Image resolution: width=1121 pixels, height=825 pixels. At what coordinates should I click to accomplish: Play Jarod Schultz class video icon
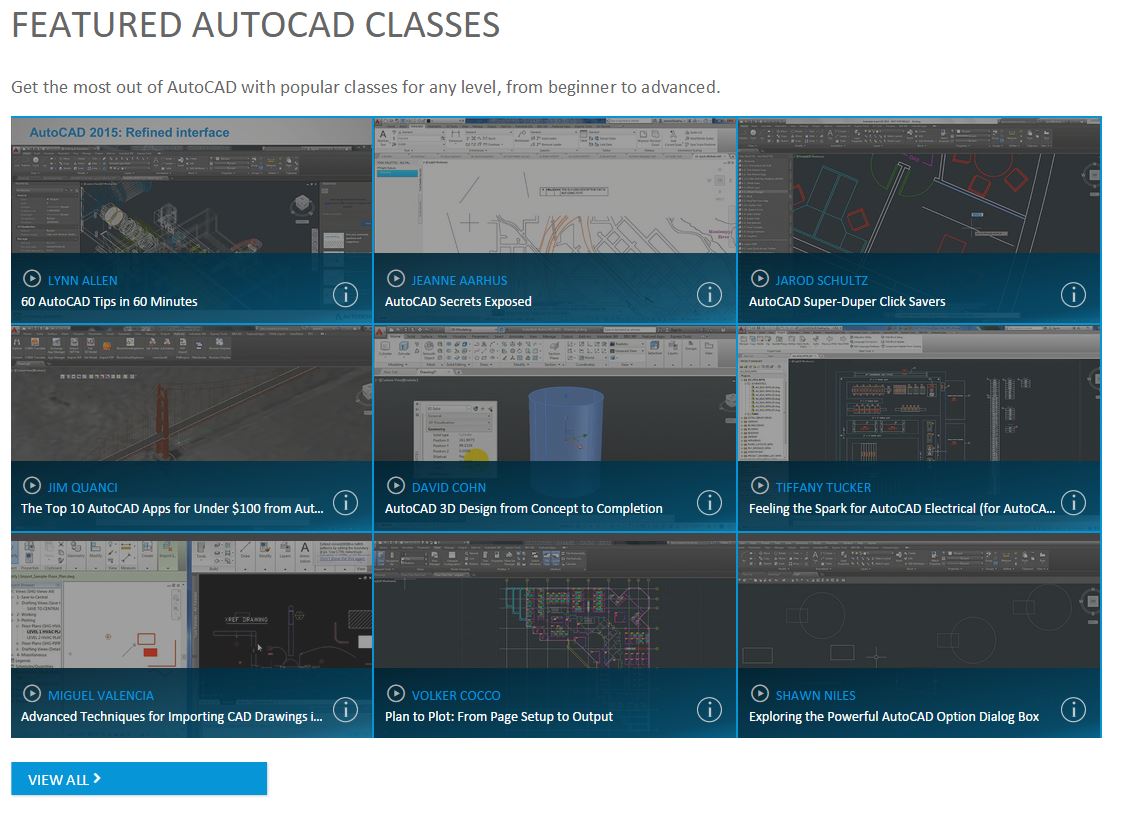point(760,278)
